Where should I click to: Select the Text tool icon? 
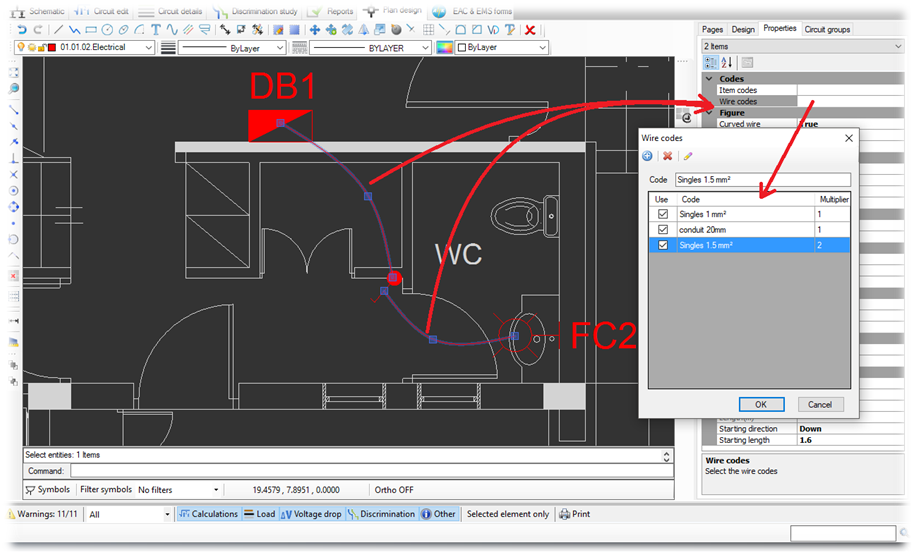pyautogui.click(x=156, y=29)
